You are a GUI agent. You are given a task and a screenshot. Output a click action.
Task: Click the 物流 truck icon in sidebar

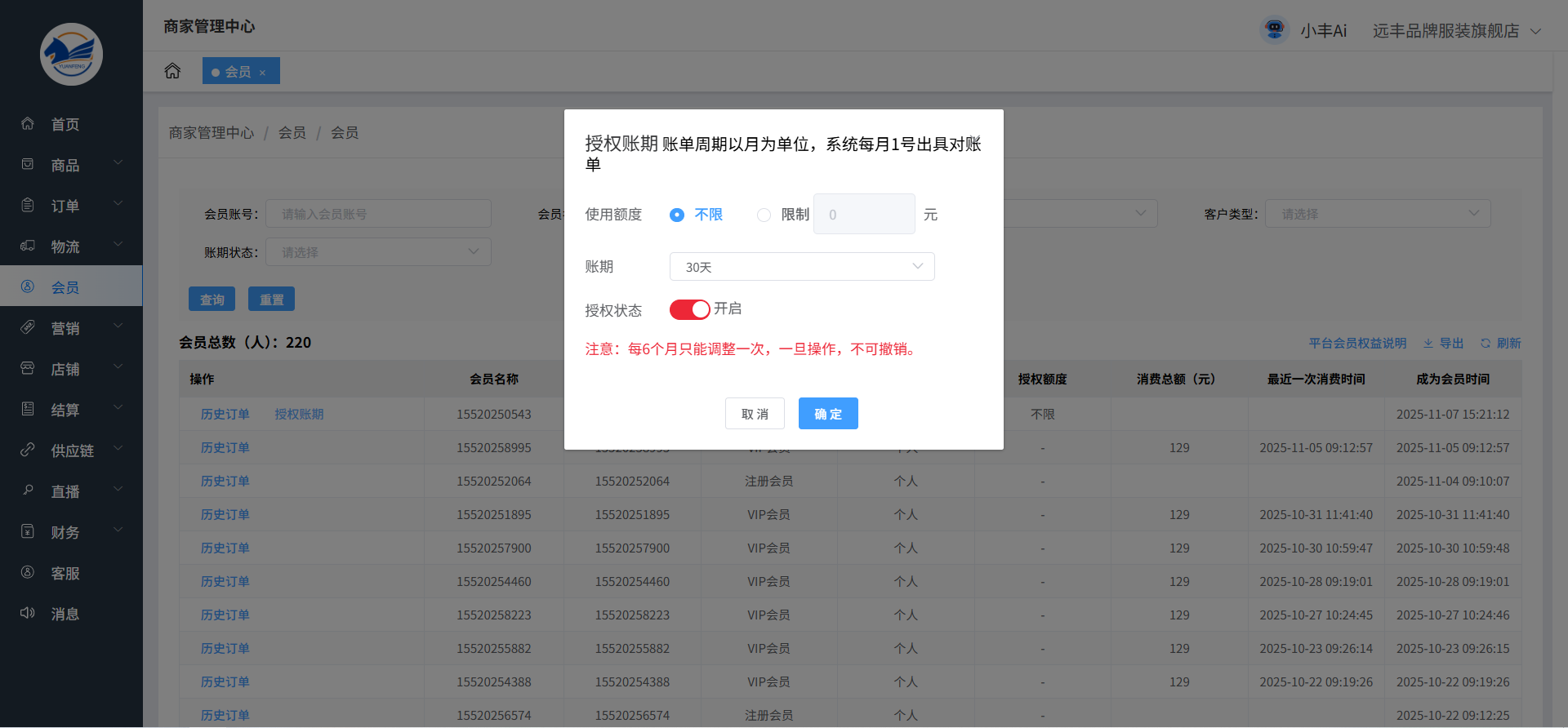coord(28,246)
